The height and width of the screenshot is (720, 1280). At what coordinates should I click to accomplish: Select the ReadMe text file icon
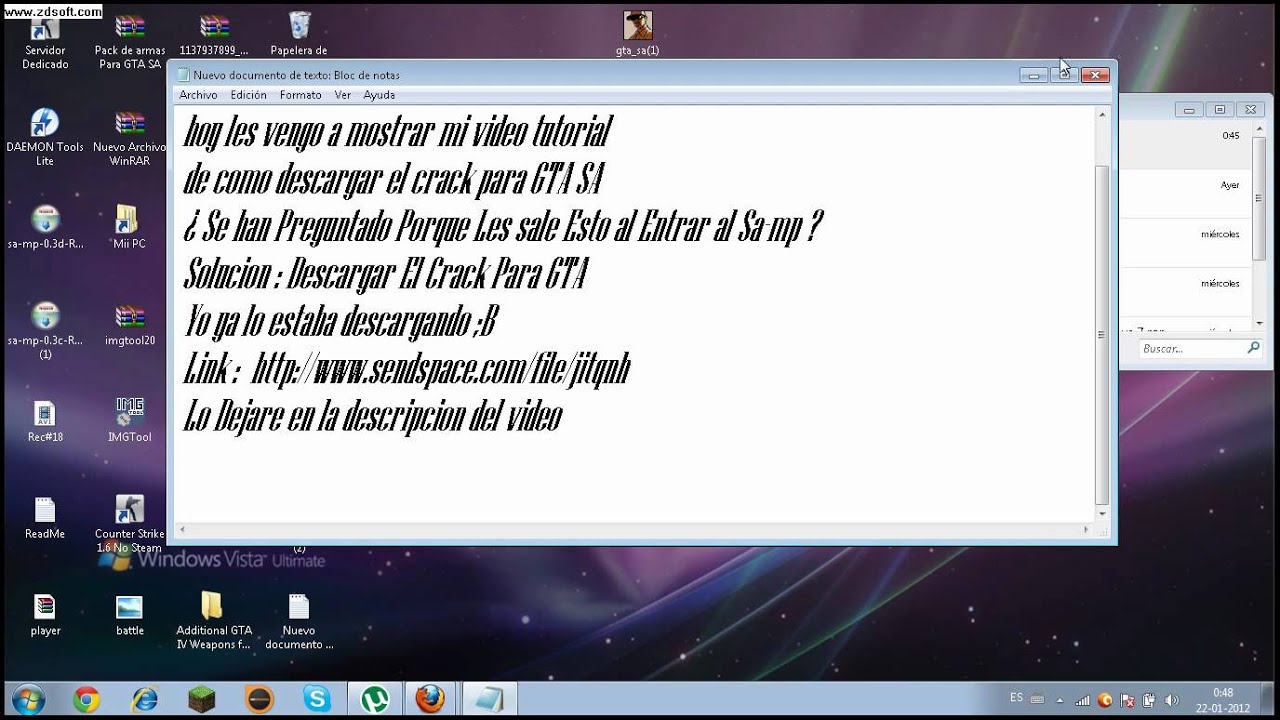[45, 518]
